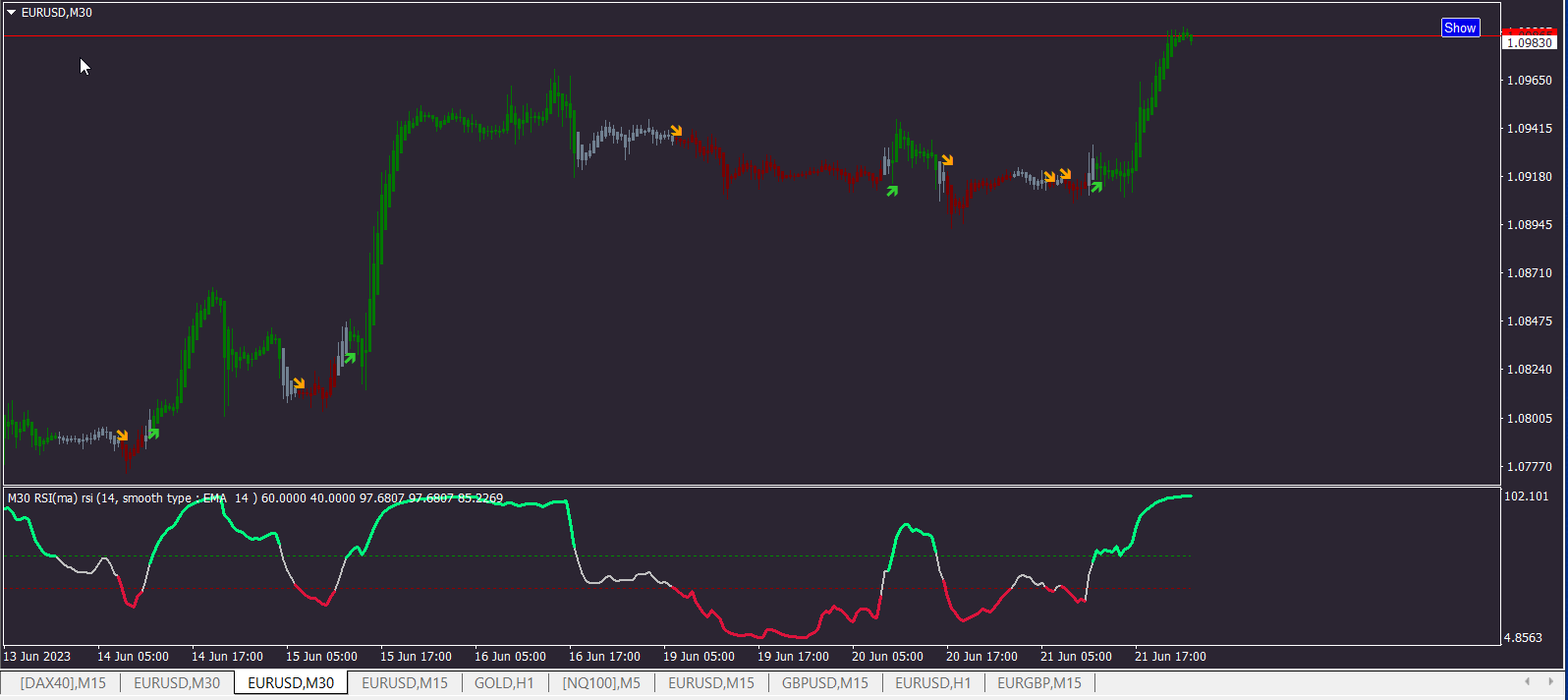Click the 15 Jun 17:00 time label
The width and height of the screenshot is (1568, 700).
[416, 657]
